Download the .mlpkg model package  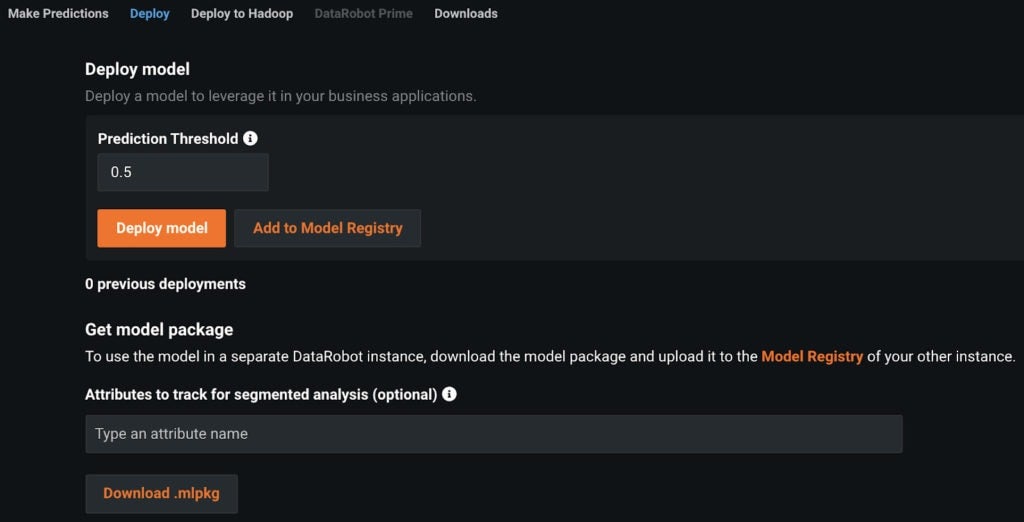161,493
